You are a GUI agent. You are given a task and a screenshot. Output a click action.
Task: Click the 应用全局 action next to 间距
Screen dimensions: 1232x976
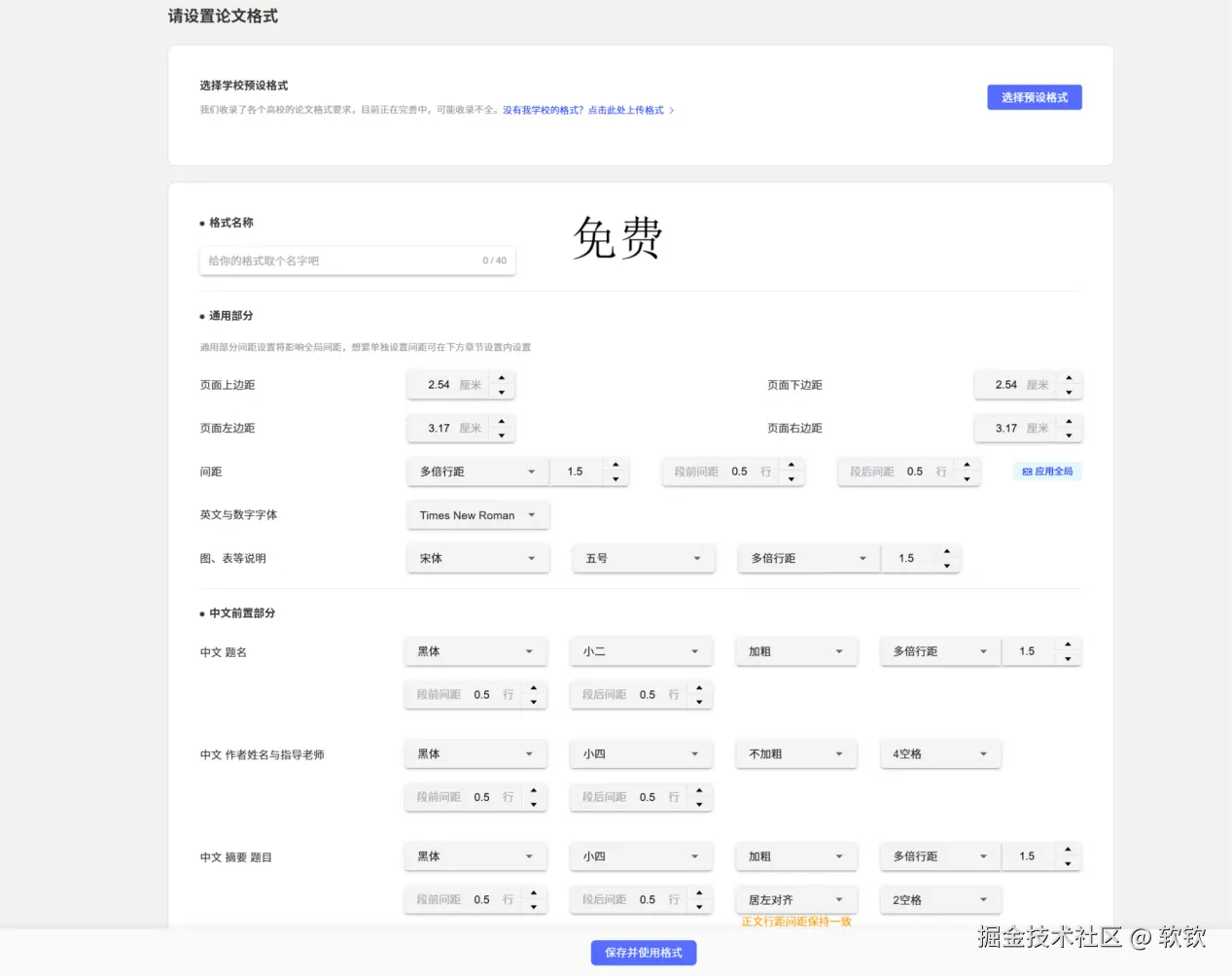click(x=1047, y=471)
